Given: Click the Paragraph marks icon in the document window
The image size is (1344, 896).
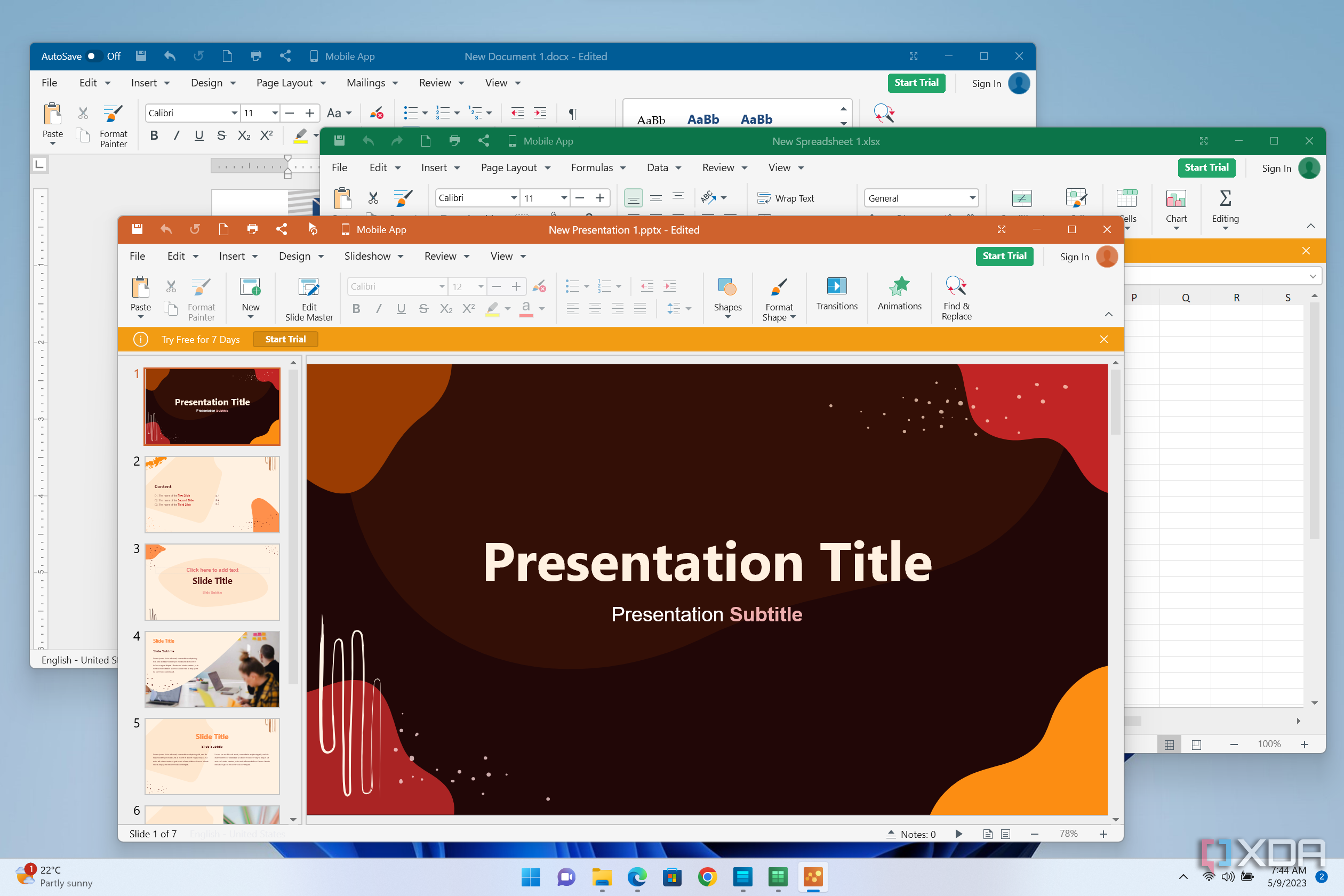Looking at the screenshot, I should pyautogui.click(x=573, y=113).
